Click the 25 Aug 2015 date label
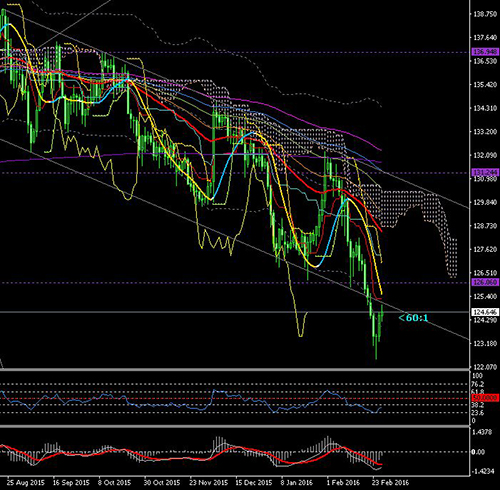This screenshot has height=490, width=500. [26, 482]
